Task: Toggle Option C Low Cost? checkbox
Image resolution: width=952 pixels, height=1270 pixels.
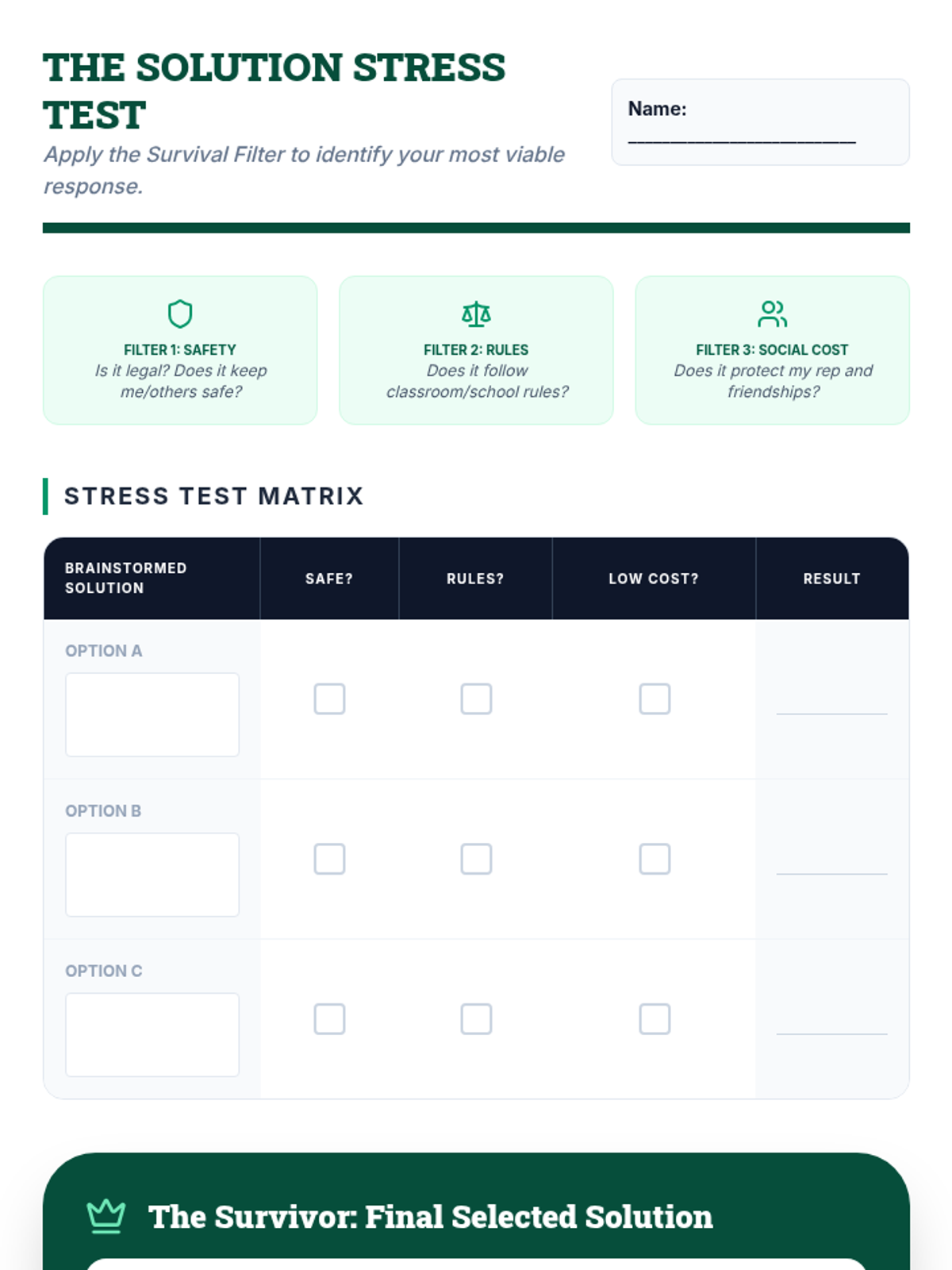Action: coord(654,1019)
